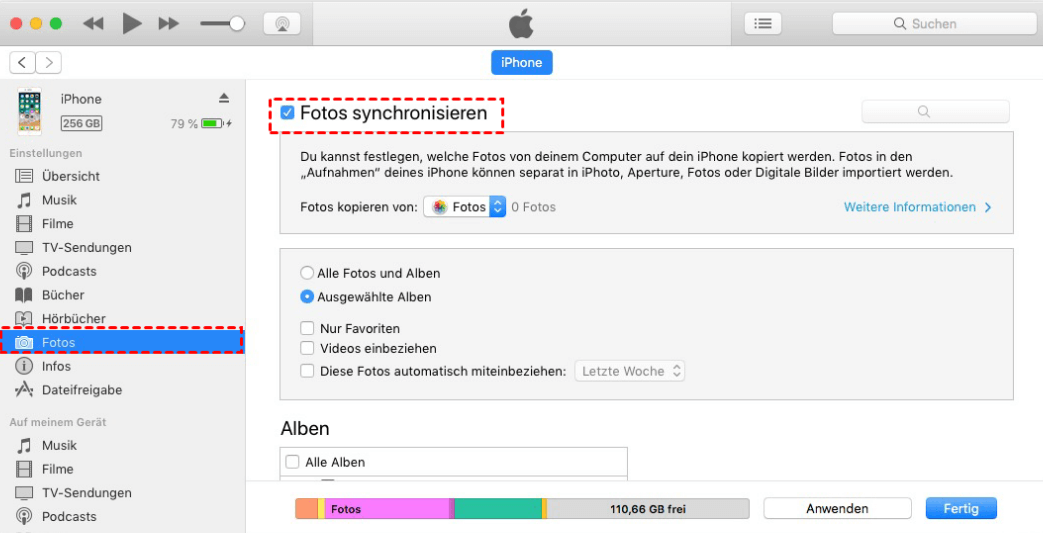Open AirPlay output icon

(282, 23)
